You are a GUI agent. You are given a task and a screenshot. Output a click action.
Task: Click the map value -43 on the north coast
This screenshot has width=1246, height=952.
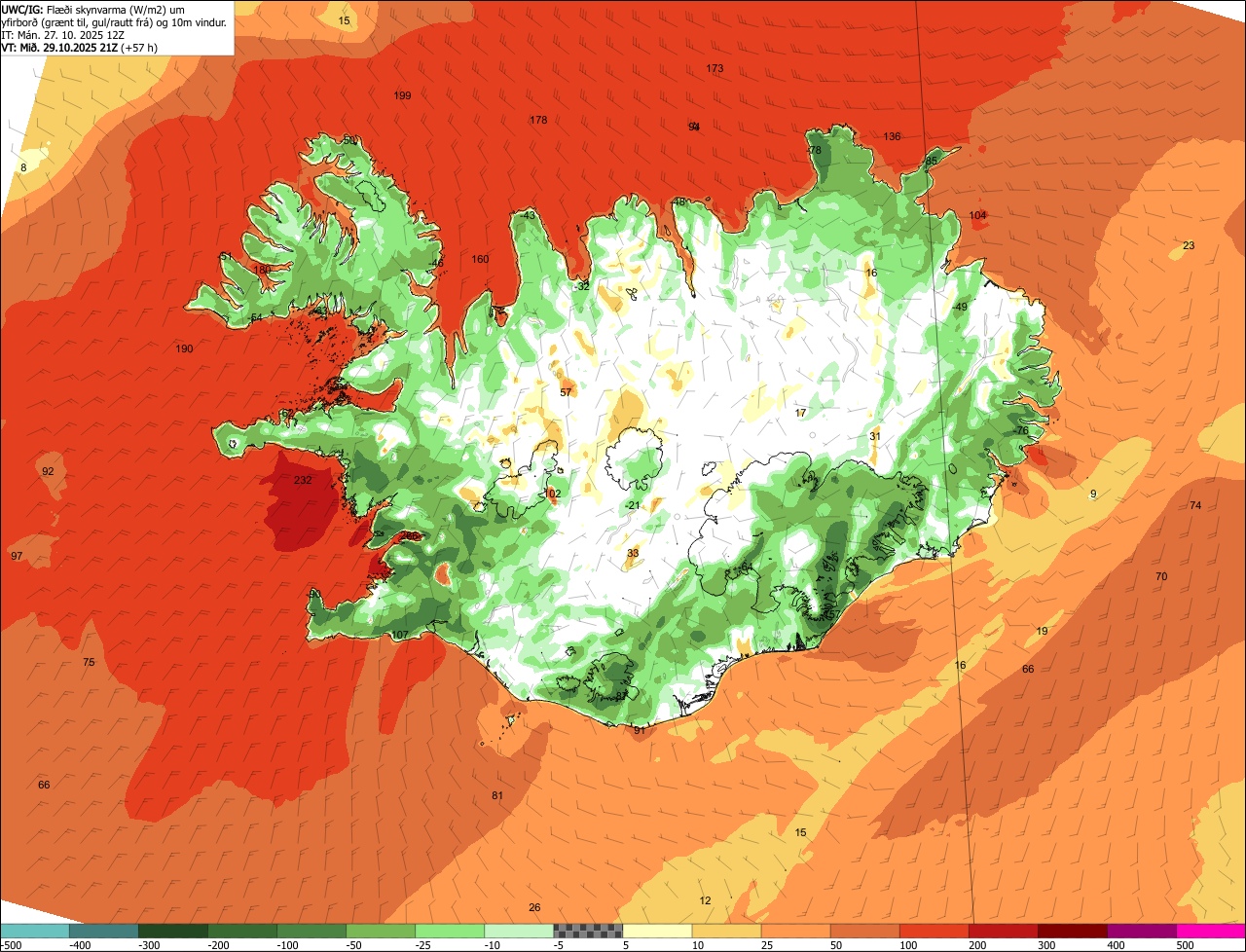(529, 215)
